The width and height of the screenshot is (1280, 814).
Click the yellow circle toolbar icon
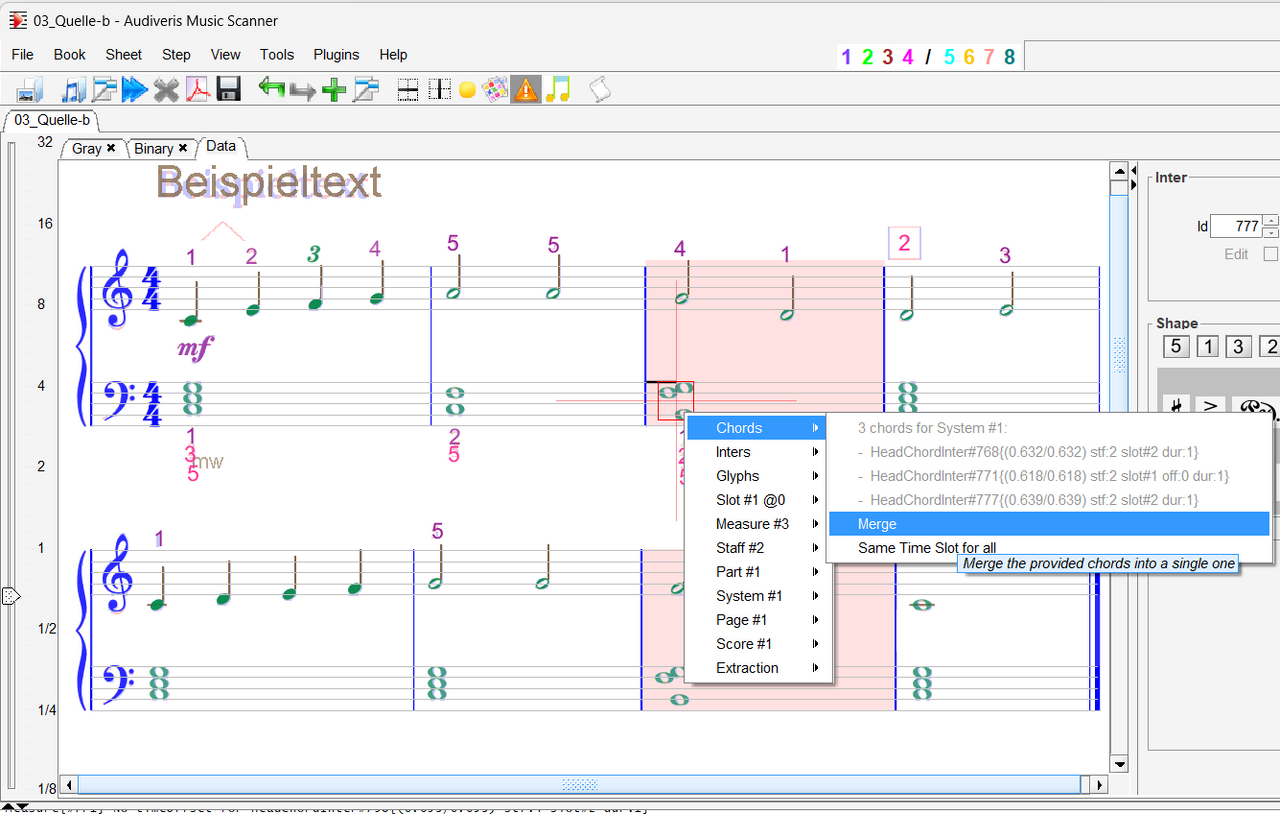[x=467, y=90]
